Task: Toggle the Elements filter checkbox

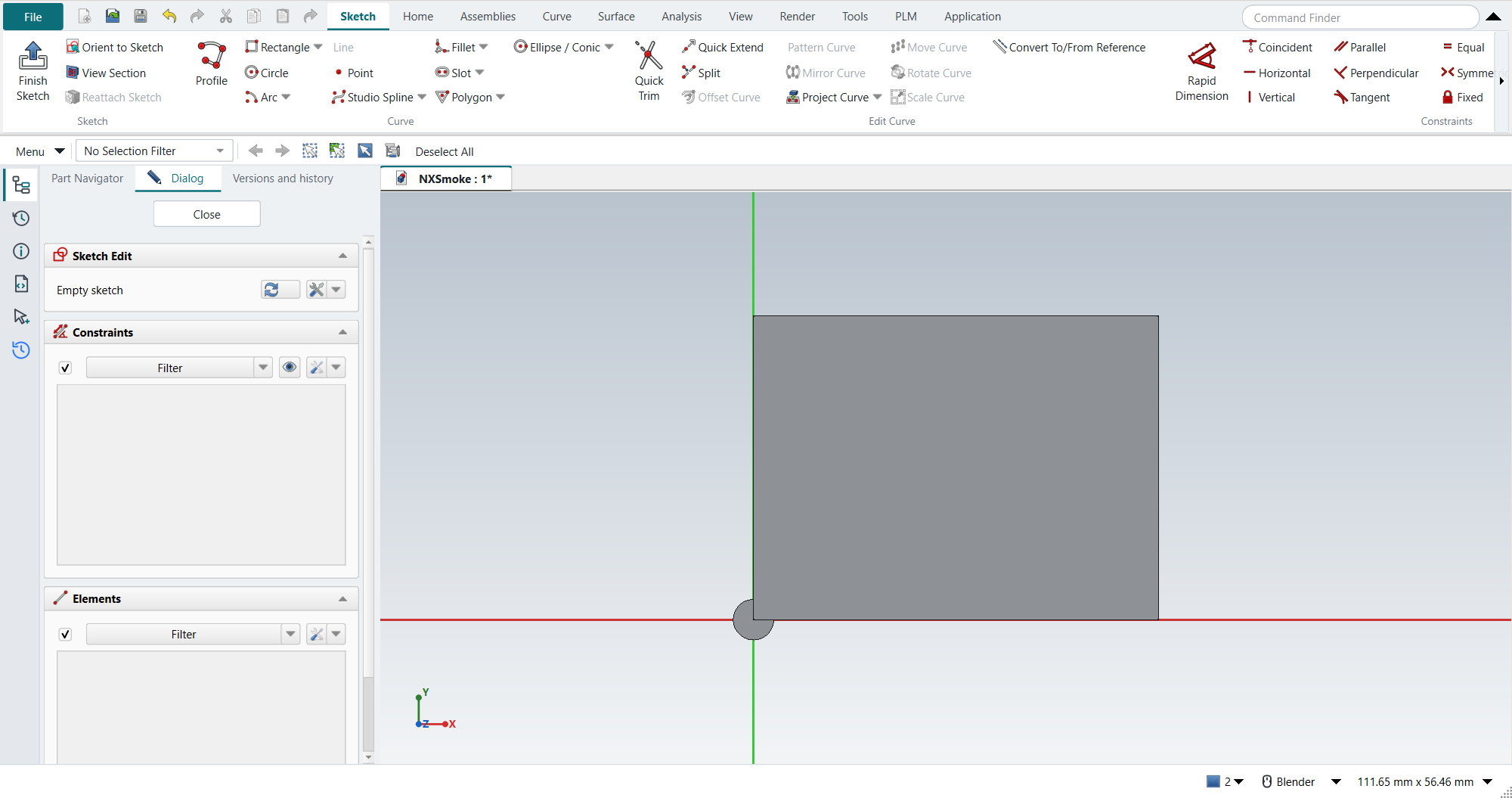Action: pos(66,634)
